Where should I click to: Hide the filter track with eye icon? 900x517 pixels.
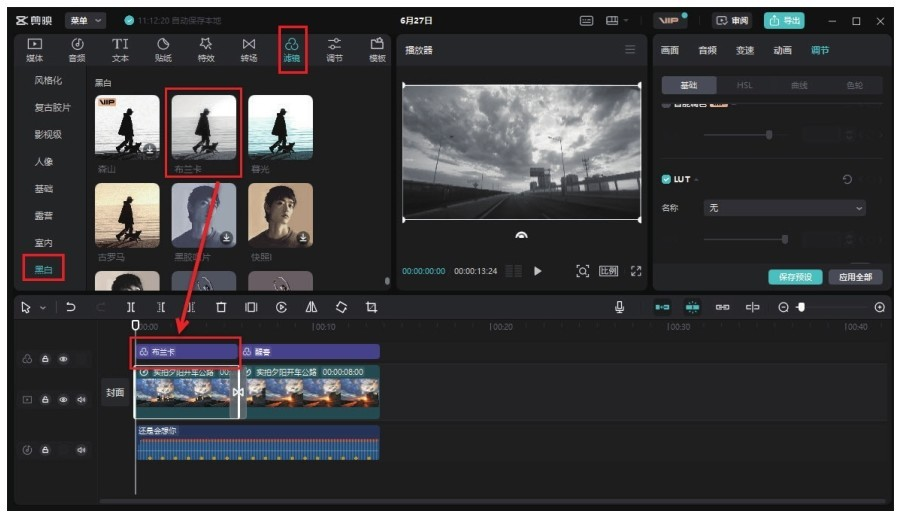pos(63,359)
